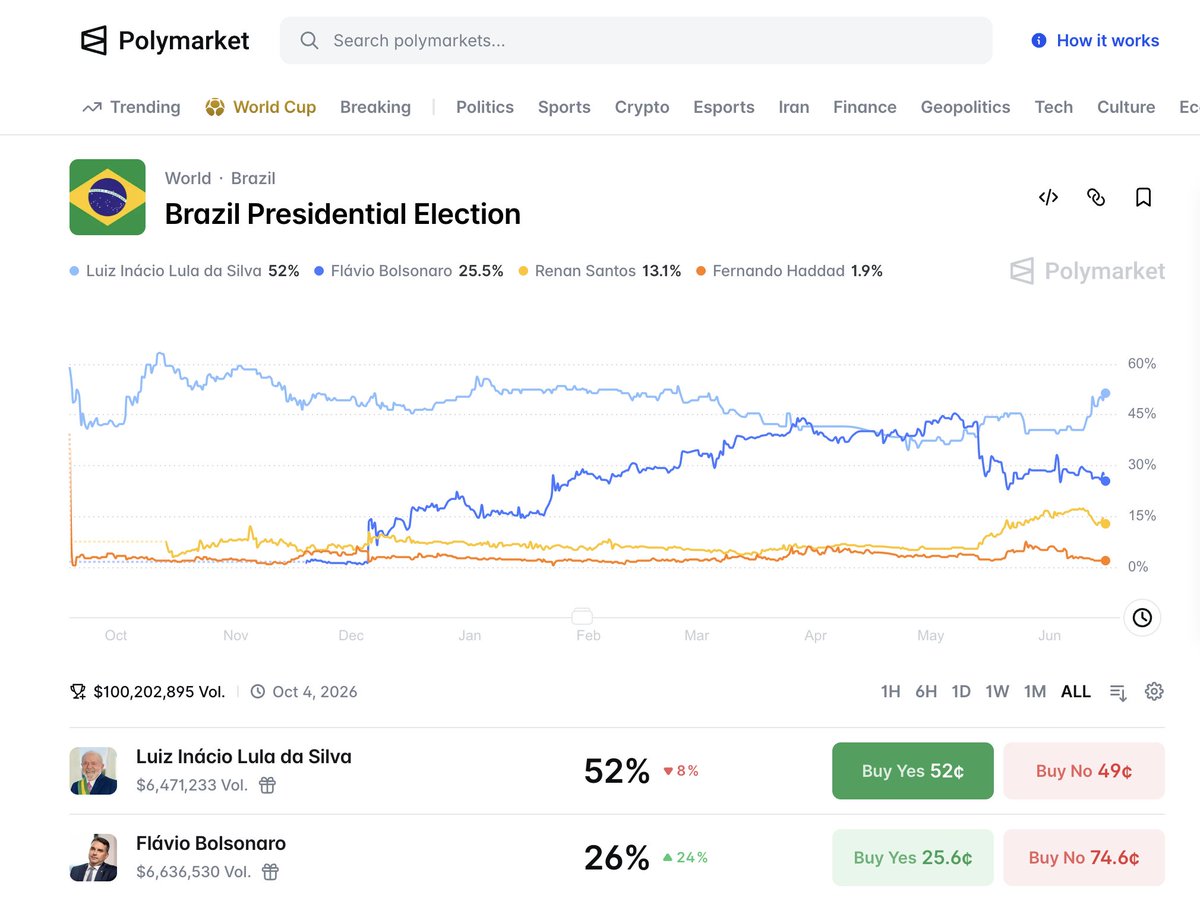Click the Search polymarkets input field
This screenshot has height=898, width=1200.
pyautogui.click(x=636, y=41)
